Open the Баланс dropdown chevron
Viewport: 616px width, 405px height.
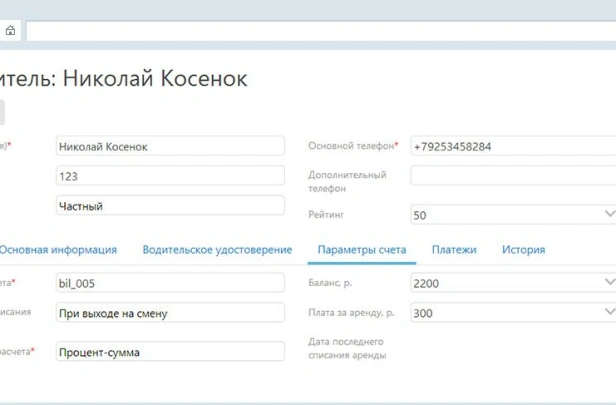point(609,283)
